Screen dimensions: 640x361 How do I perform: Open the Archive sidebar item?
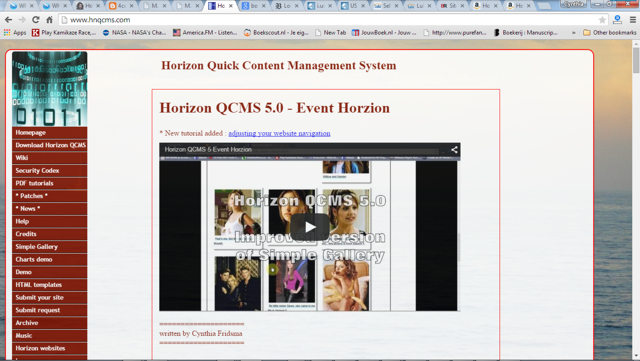[49, 323]
